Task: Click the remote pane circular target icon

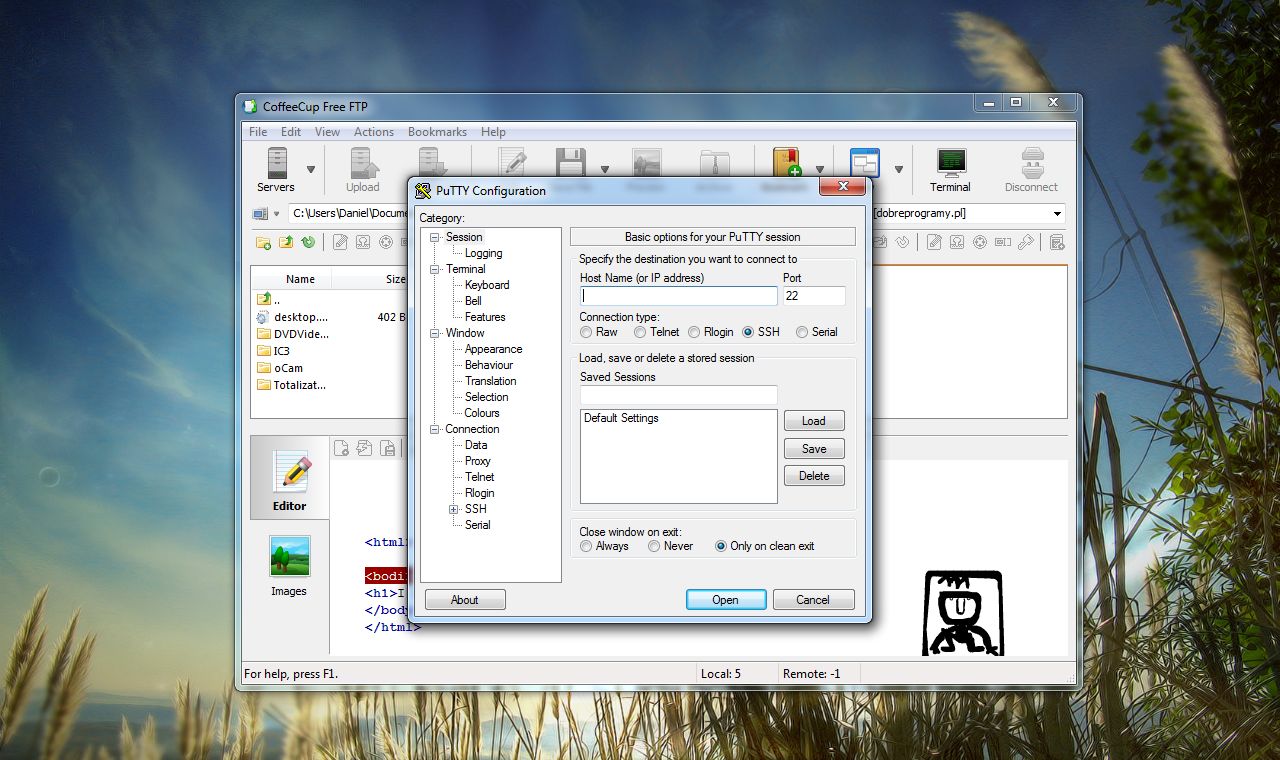Action: 980,242
